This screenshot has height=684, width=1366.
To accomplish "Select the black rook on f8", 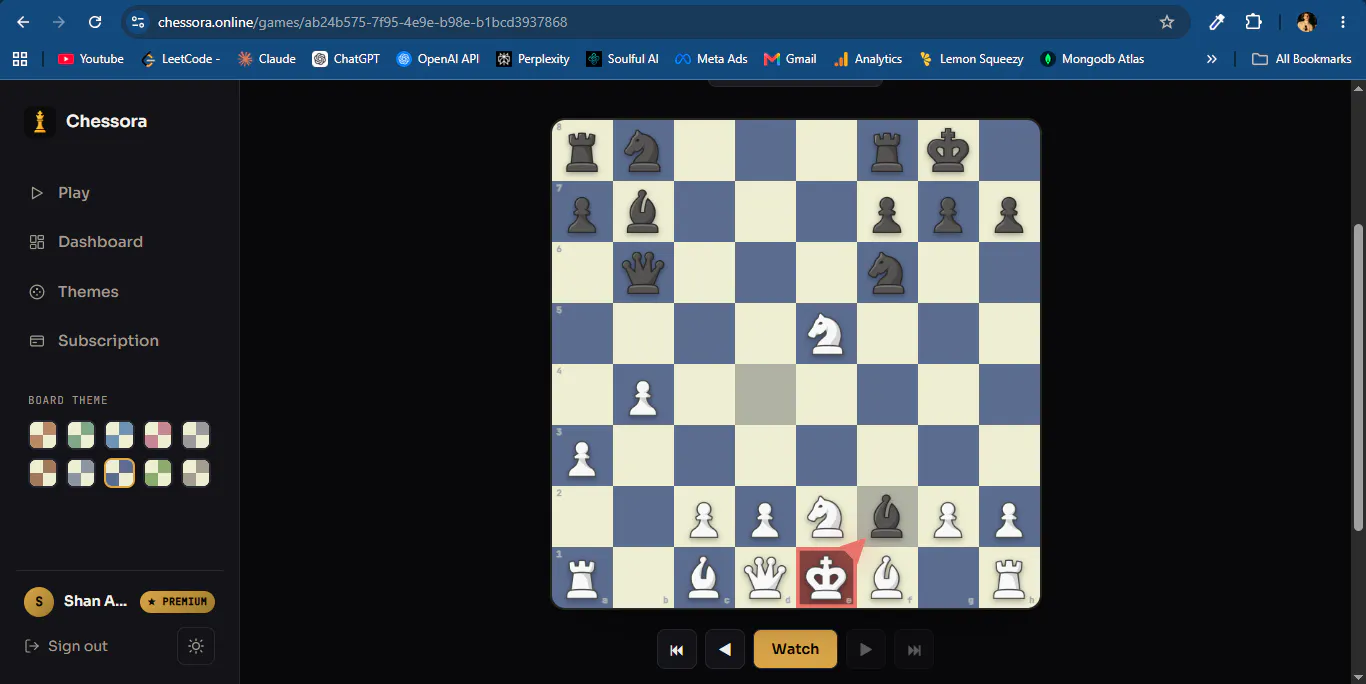I will coord(887,151).
